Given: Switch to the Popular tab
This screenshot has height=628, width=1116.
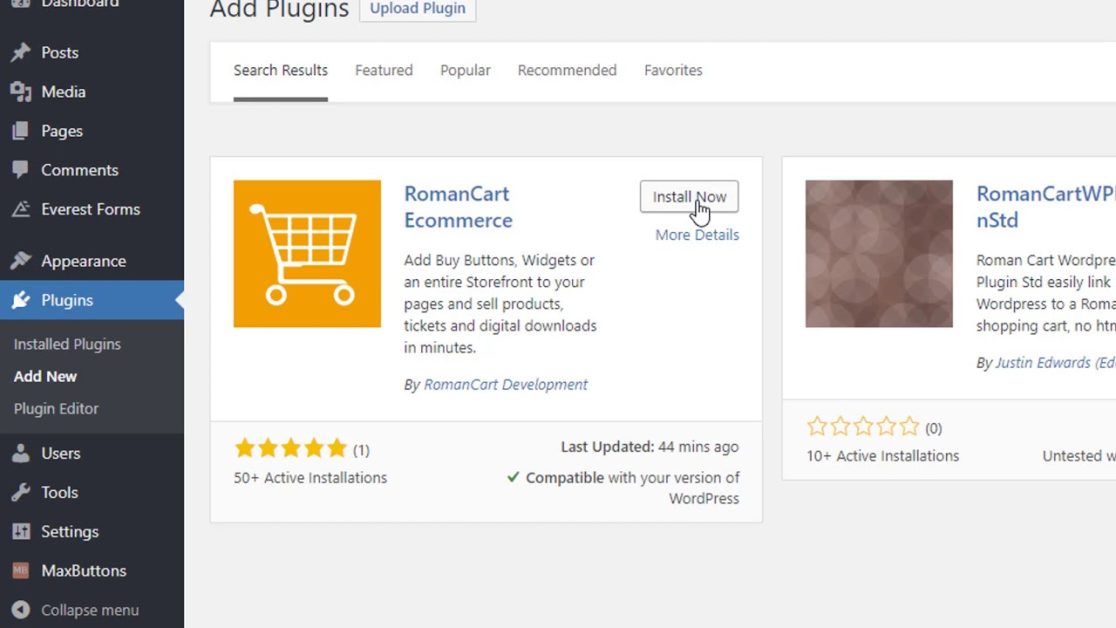Looking at the screenshot, I should [x=465, y=70].
